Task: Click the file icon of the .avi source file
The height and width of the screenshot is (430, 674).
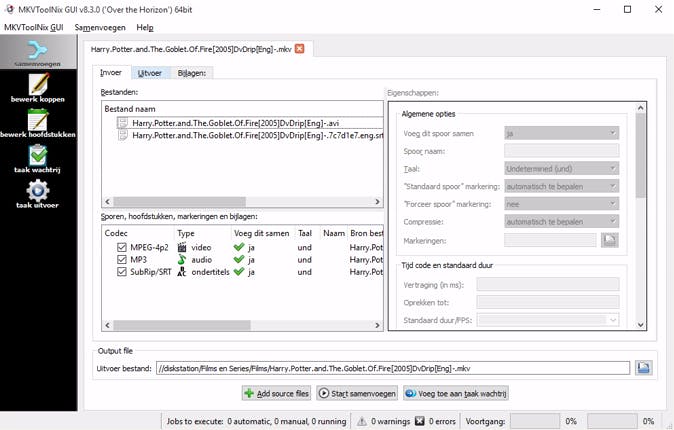Action: pyautogui.click(x=123, y=123)
